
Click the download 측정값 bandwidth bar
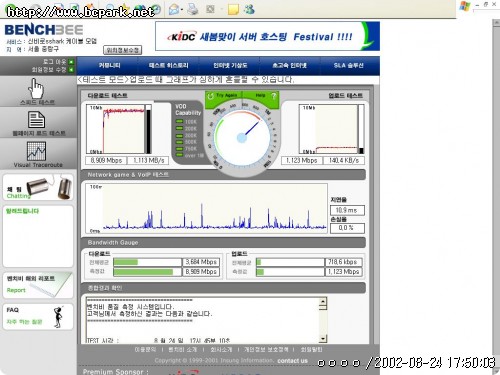[147, 272]
